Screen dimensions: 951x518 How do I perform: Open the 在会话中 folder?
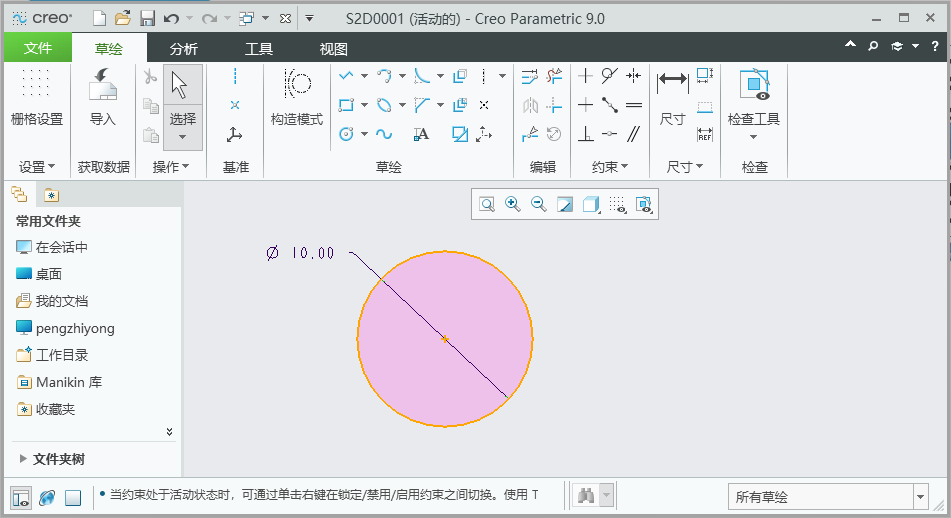(x=52, y=247)
